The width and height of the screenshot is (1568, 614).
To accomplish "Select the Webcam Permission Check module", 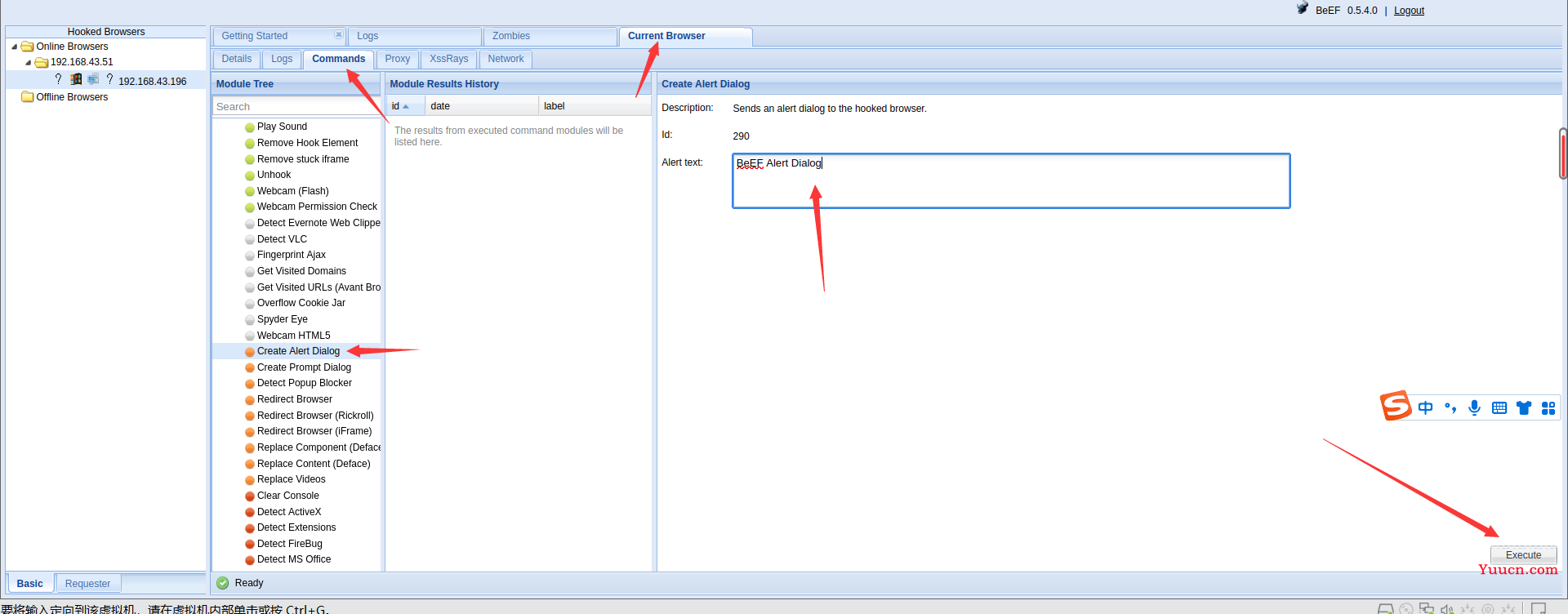I will [317, 207].
